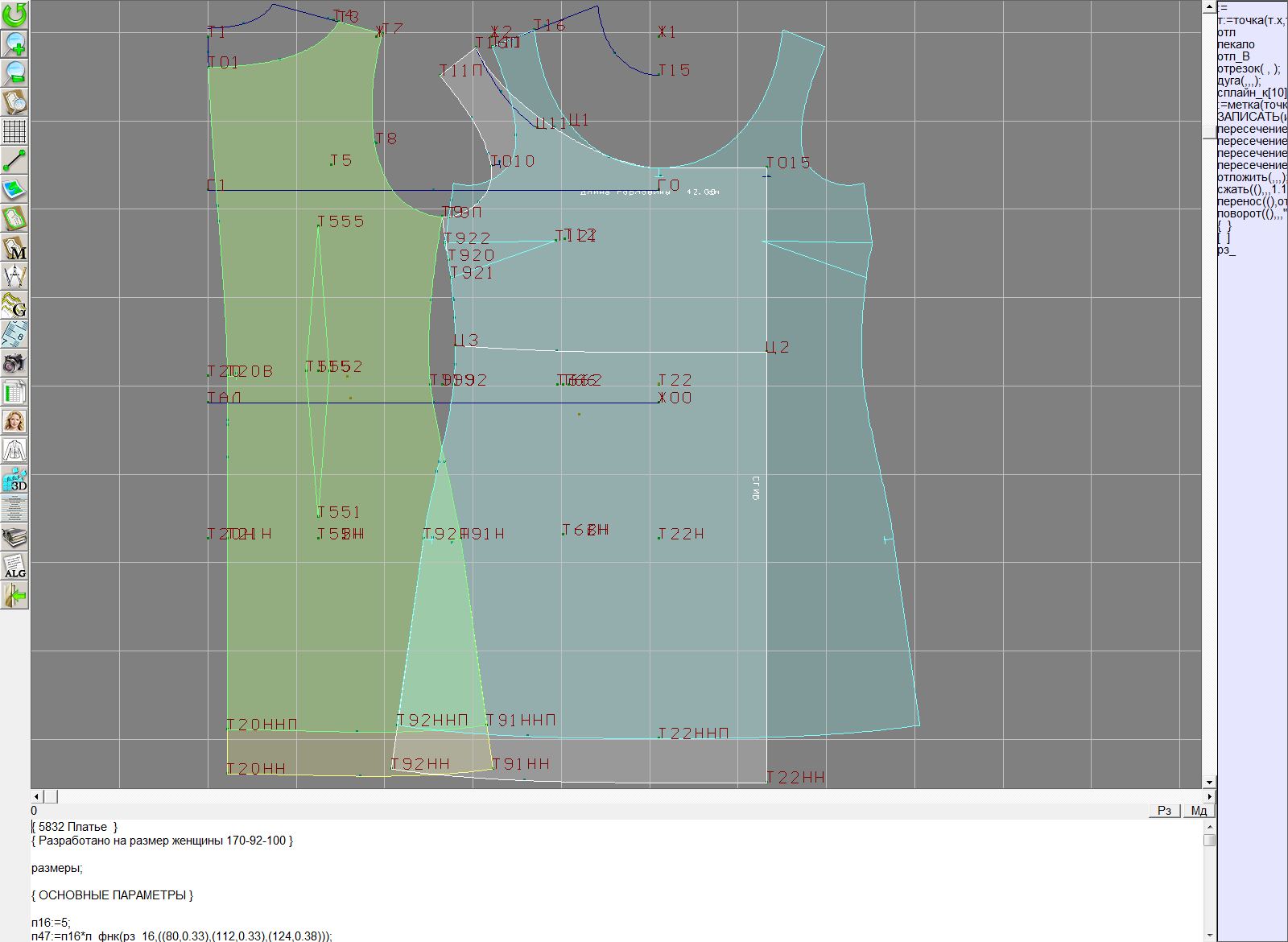Select the zoom in magnifier tool

tap(14, 43)
